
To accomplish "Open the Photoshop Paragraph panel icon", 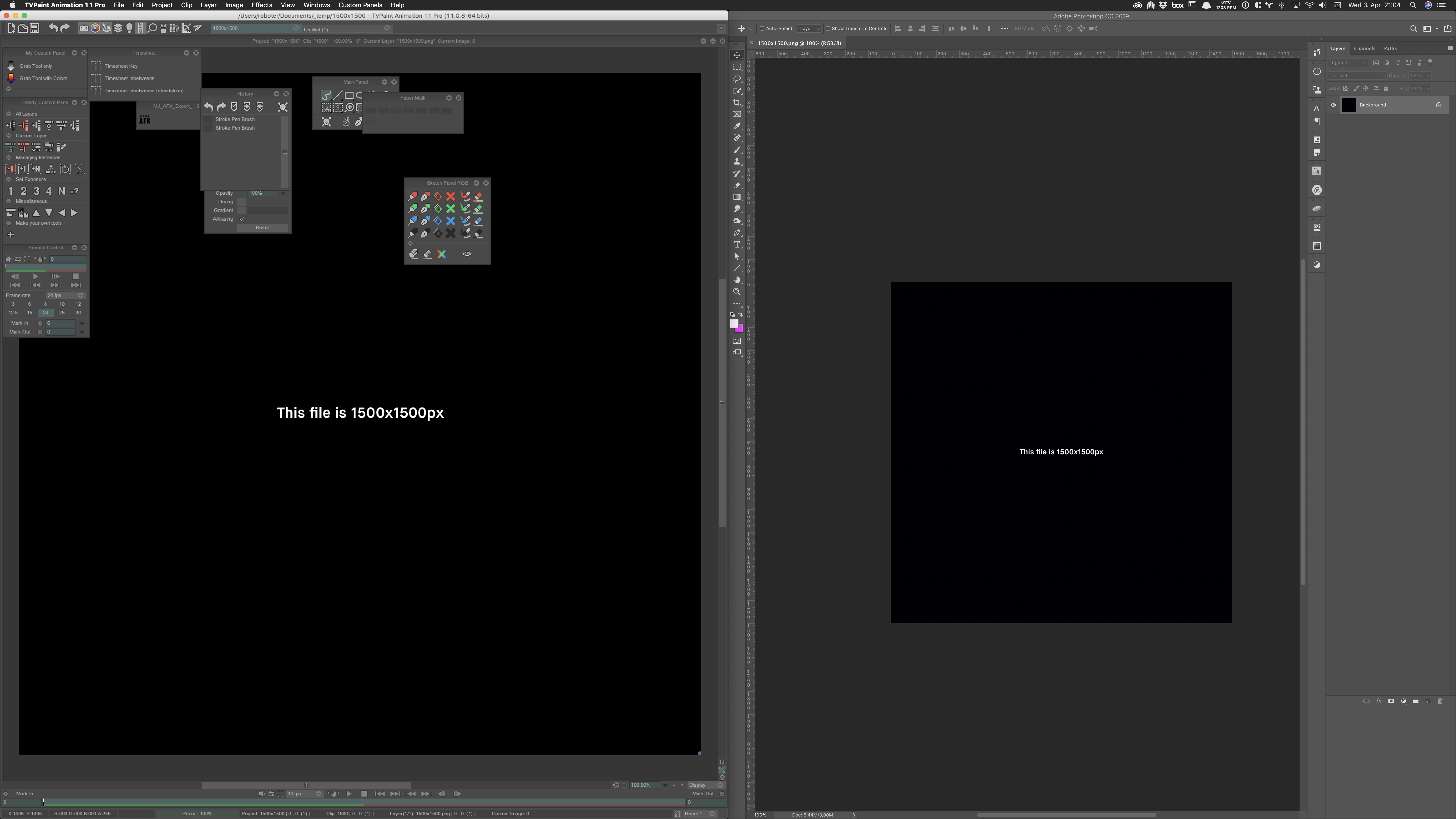I will [1317, 121].
